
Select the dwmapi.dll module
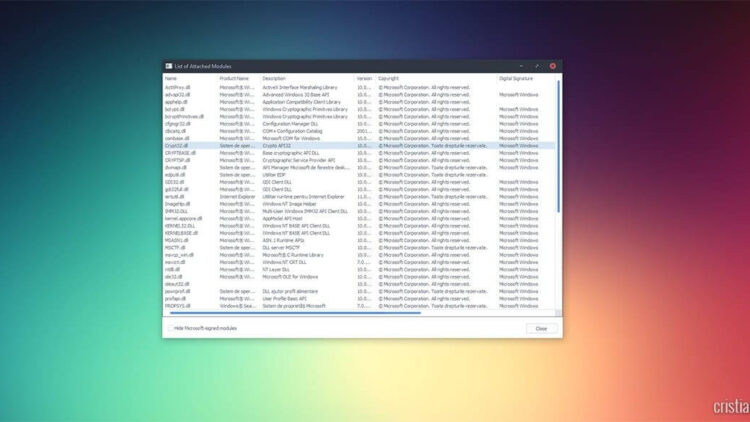point(176,167)
